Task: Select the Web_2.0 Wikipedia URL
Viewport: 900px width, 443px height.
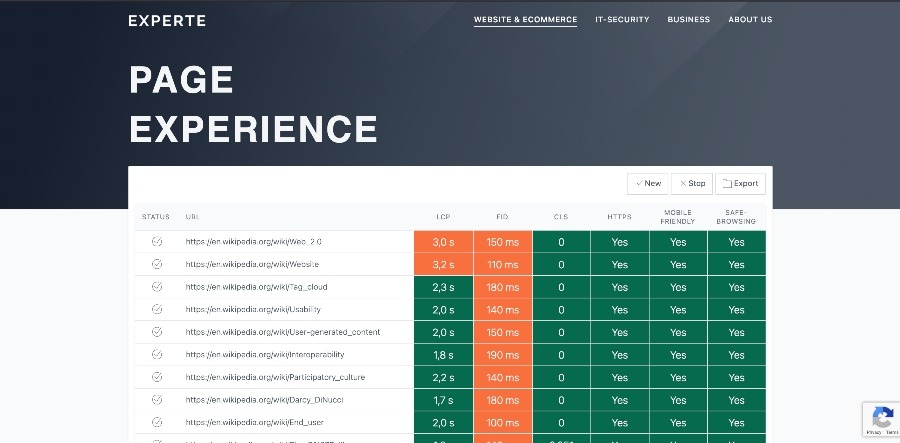Action: [253, 242]
